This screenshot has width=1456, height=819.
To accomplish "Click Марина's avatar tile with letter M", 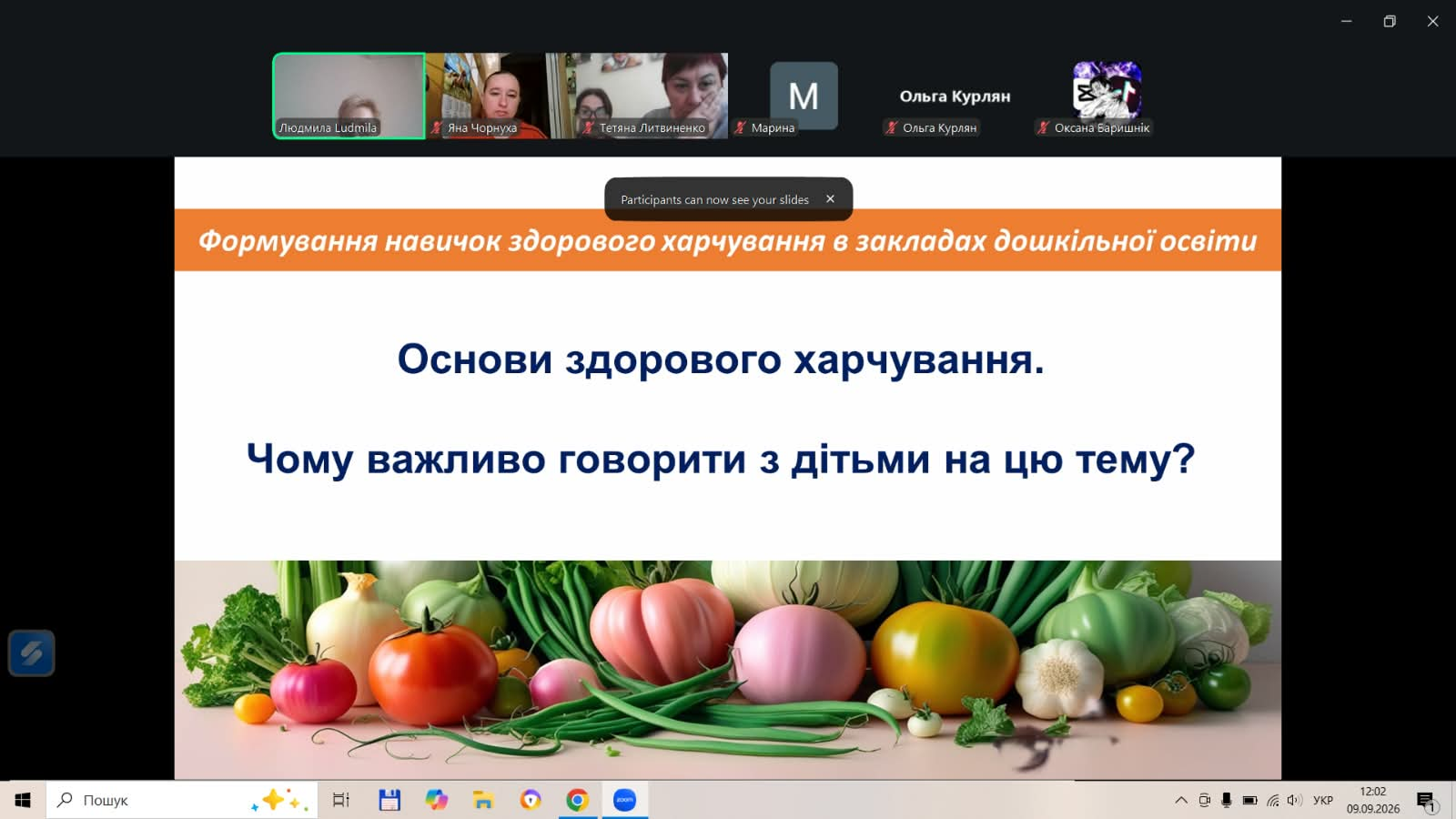I will pyautogui.click(x=804, y=95).
